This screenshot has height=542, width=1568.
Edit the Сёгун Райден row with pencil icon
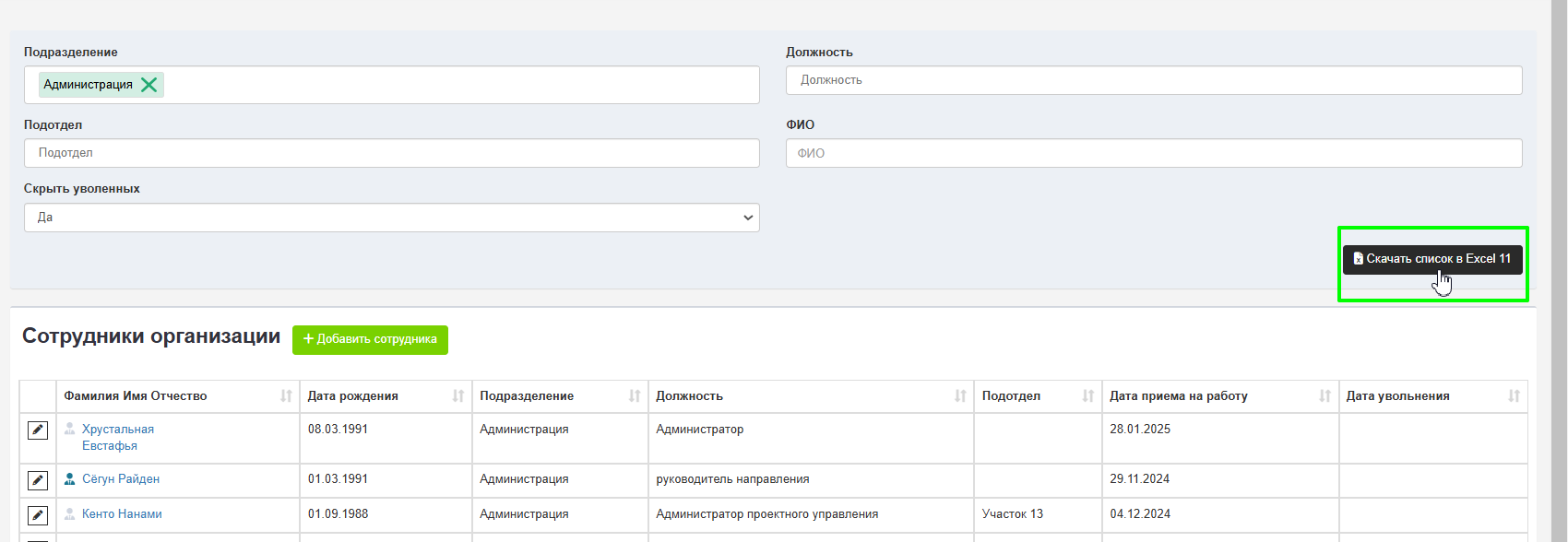coord(38,480)
